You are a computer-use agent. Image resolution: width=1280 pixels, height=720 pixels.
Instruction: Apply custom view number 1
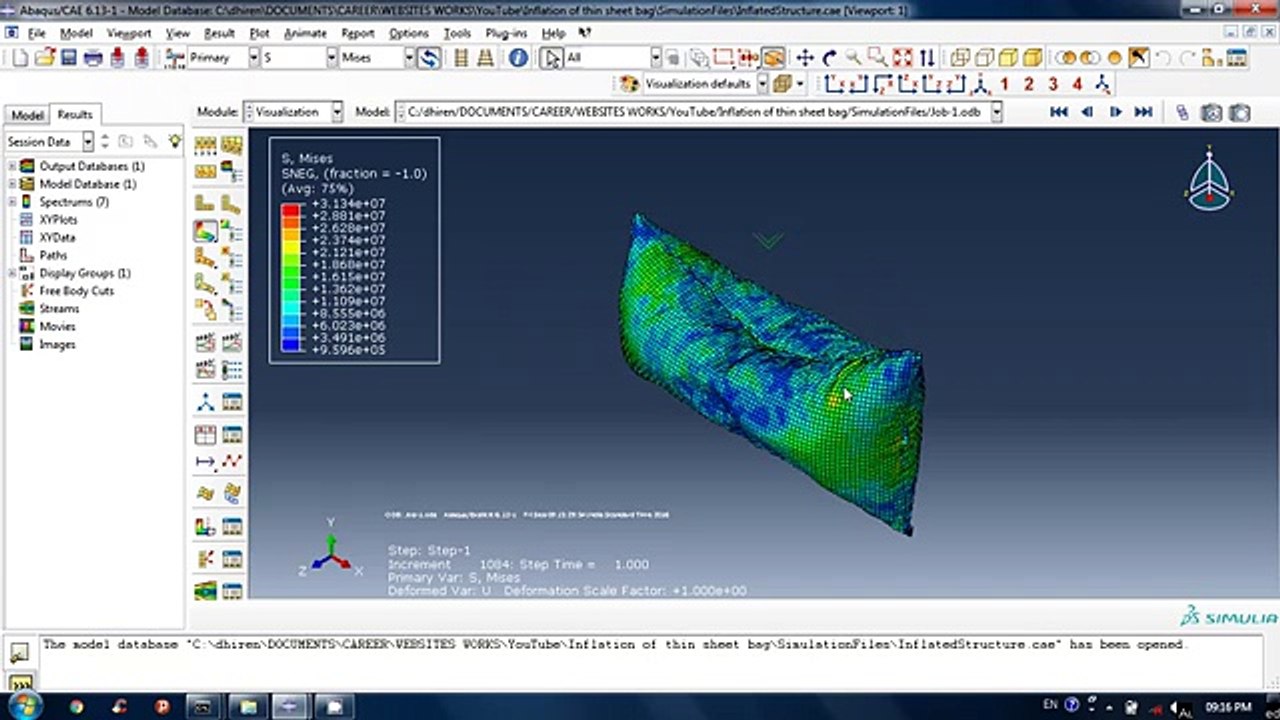coord(1004,84)
